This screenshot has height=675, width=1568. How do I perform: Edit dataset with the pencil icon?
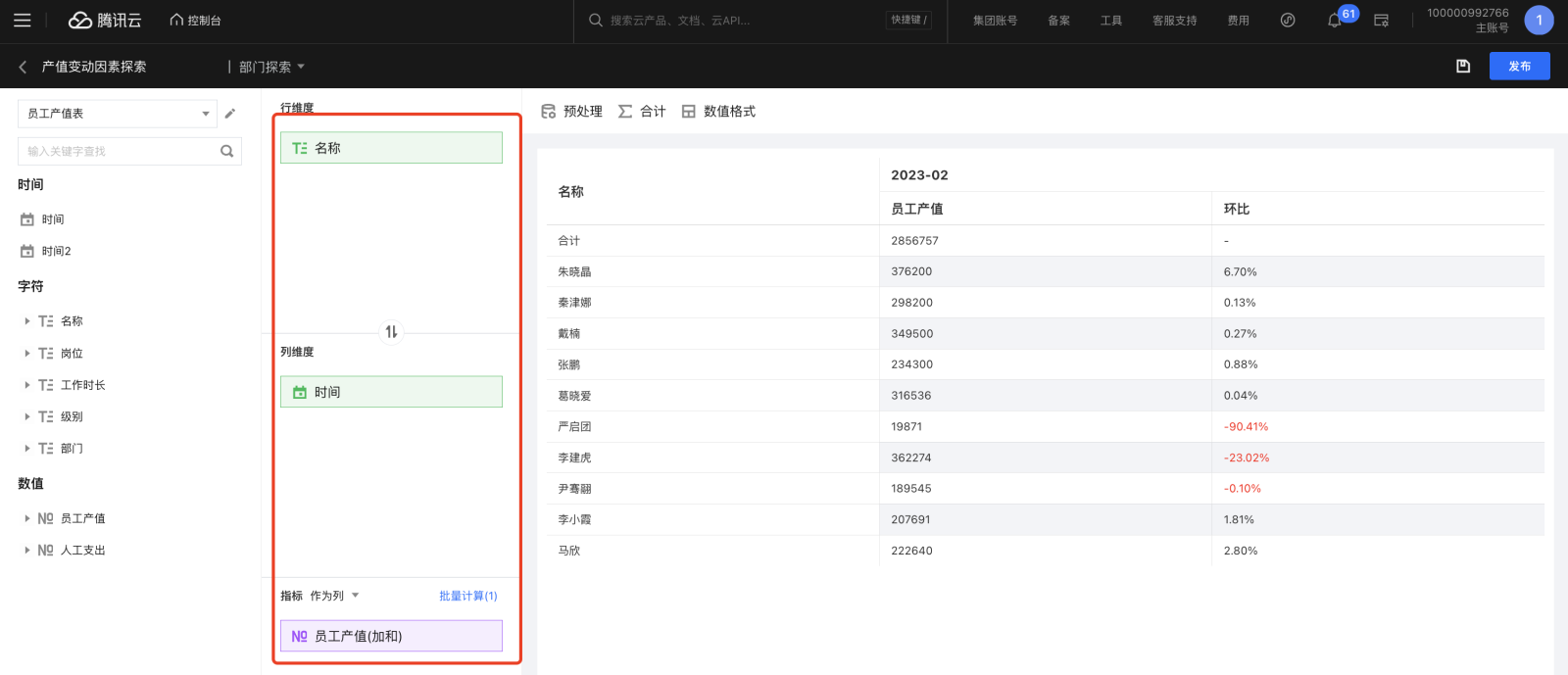click(x=230, y=114)
